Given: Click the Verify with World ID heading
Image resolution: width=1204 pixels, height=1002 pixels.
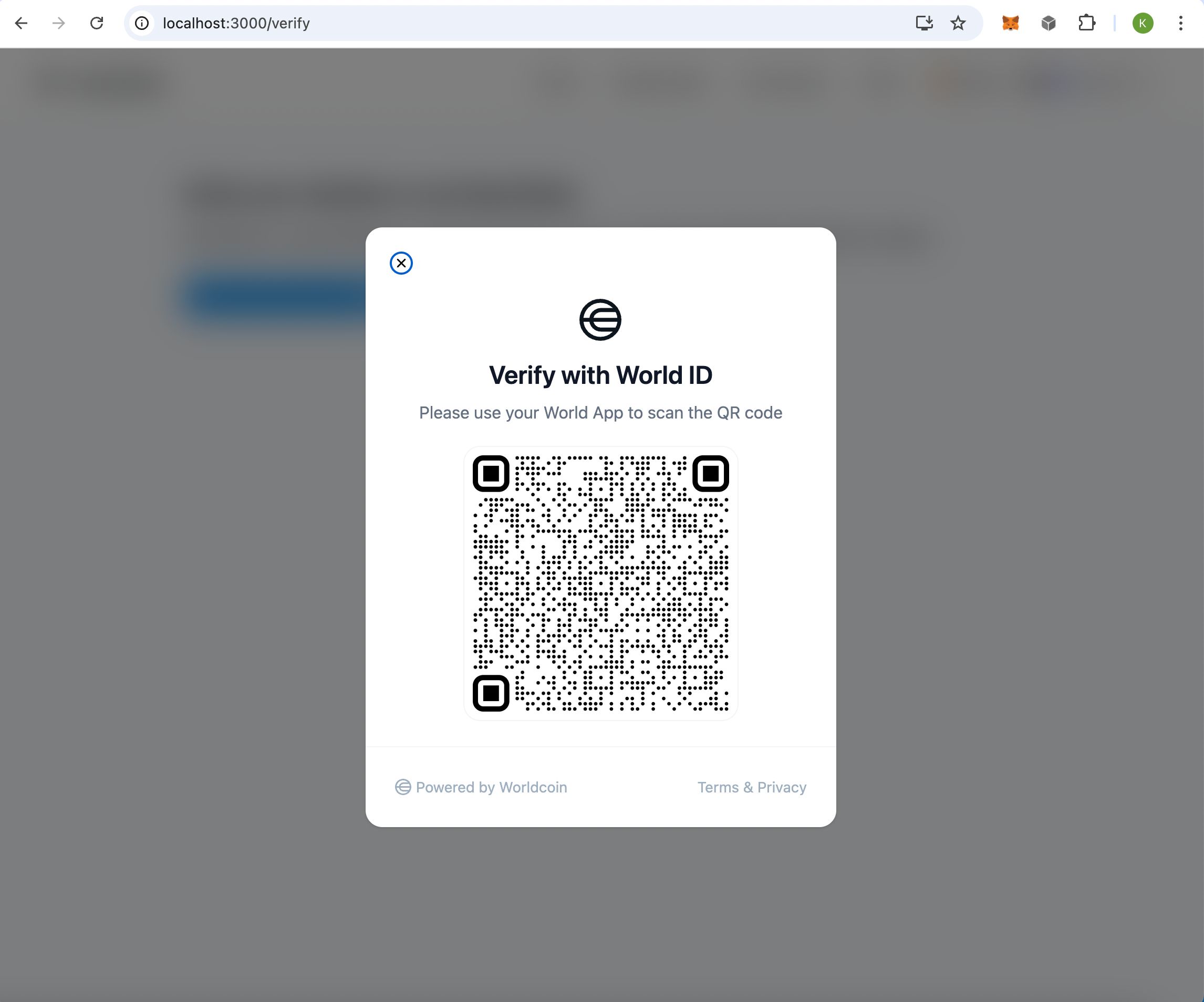Looking at the screenshot, I should [600, 375].
